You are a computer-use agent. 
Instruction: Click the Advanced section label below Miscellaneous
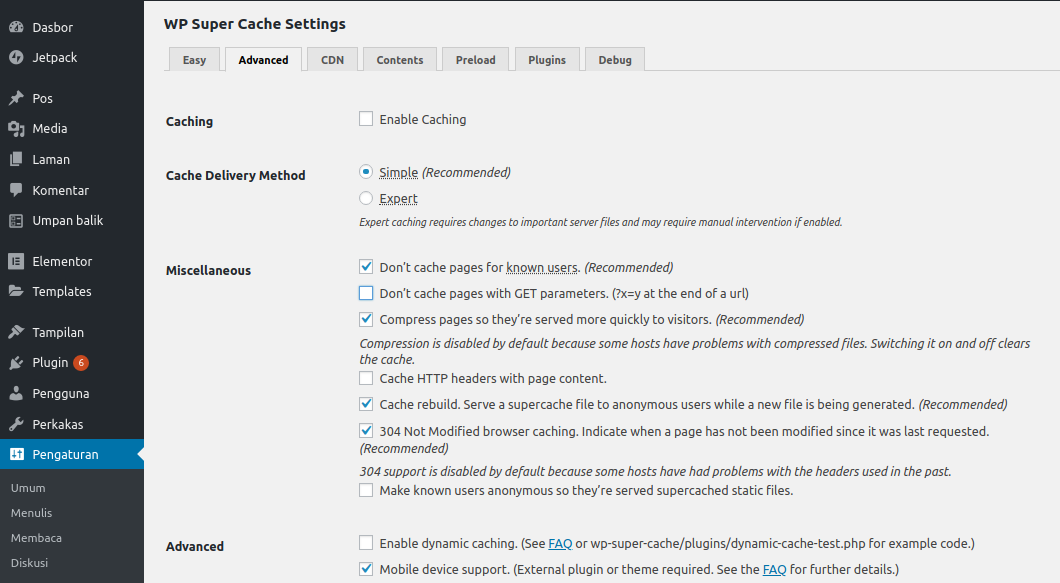coord(195,546)
